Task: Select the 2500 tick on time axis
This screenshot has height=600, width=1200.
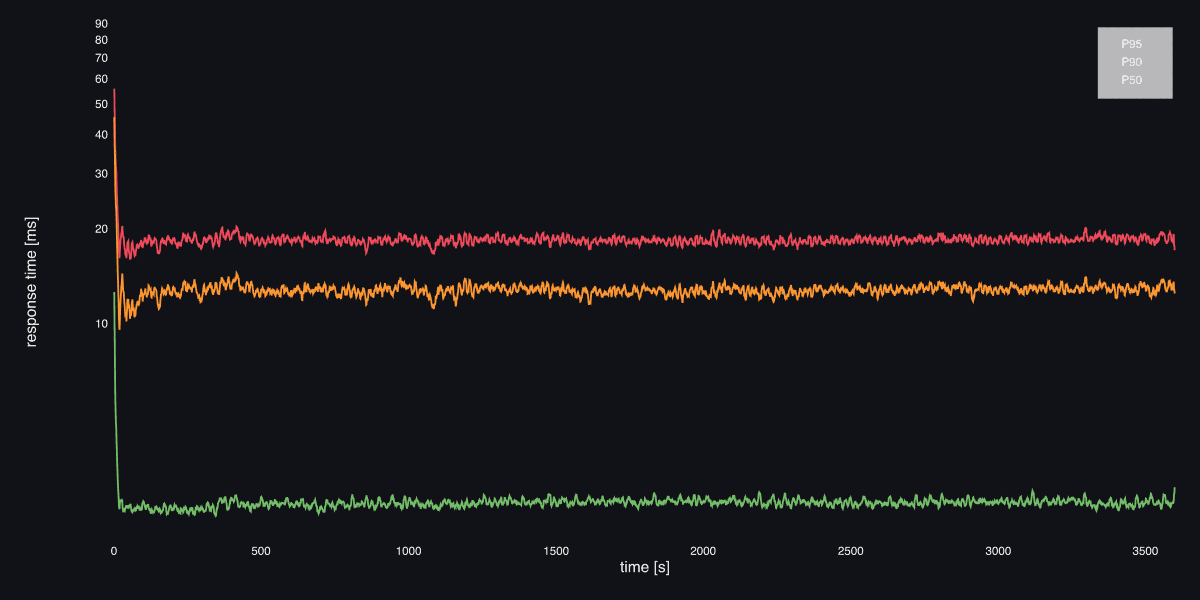Action: (x=851, y=551)
